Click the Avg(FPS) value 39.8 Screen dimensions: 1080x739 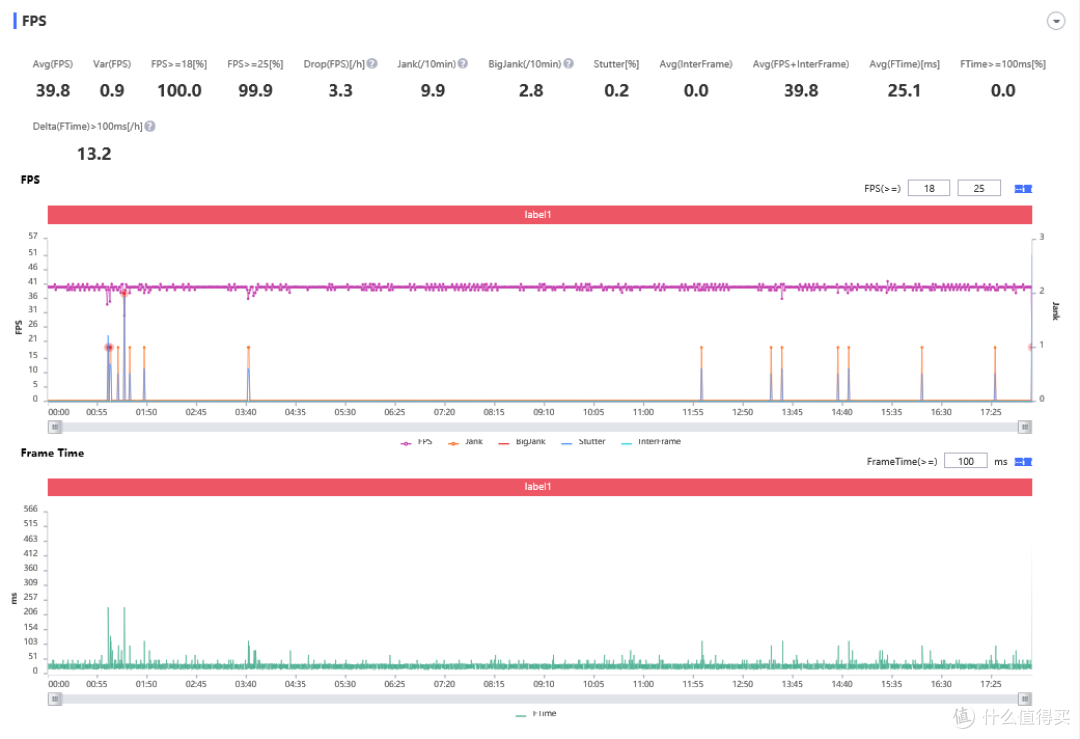53,91
